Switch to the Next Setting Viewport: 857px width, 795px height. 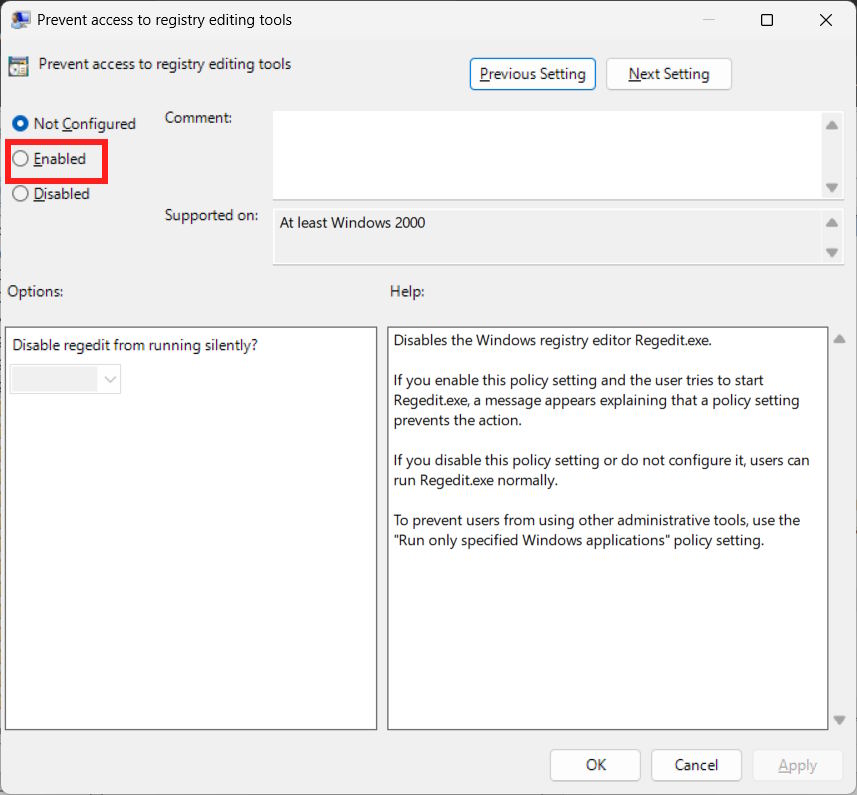click(x=668, y=73)
